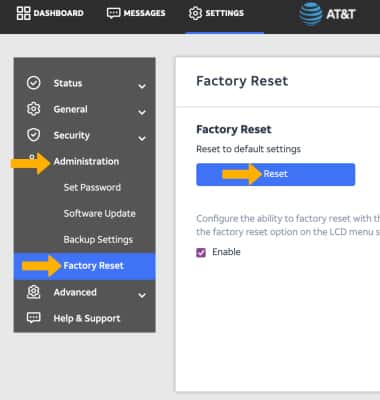380x400 pixels.
Task: Open the Set Password menu item
Action: (x=92, y=187)
